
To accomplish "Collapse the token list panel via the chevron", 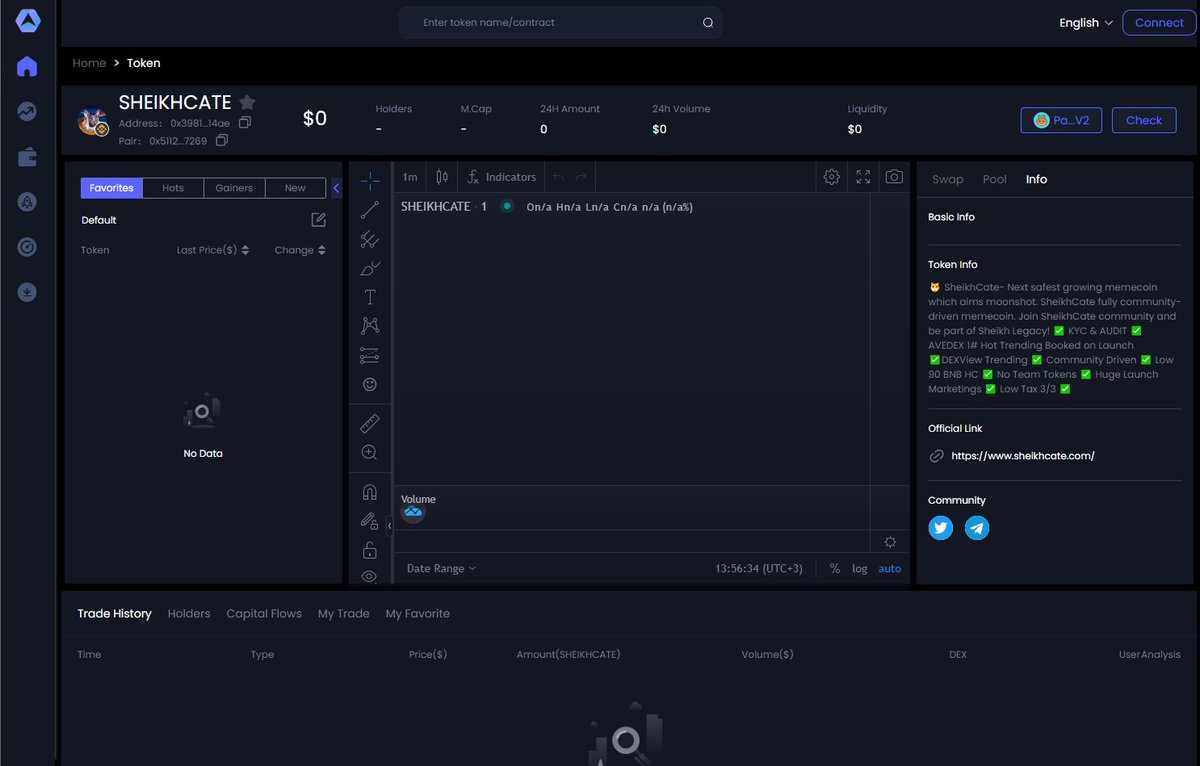I will (x=336, y=186).
